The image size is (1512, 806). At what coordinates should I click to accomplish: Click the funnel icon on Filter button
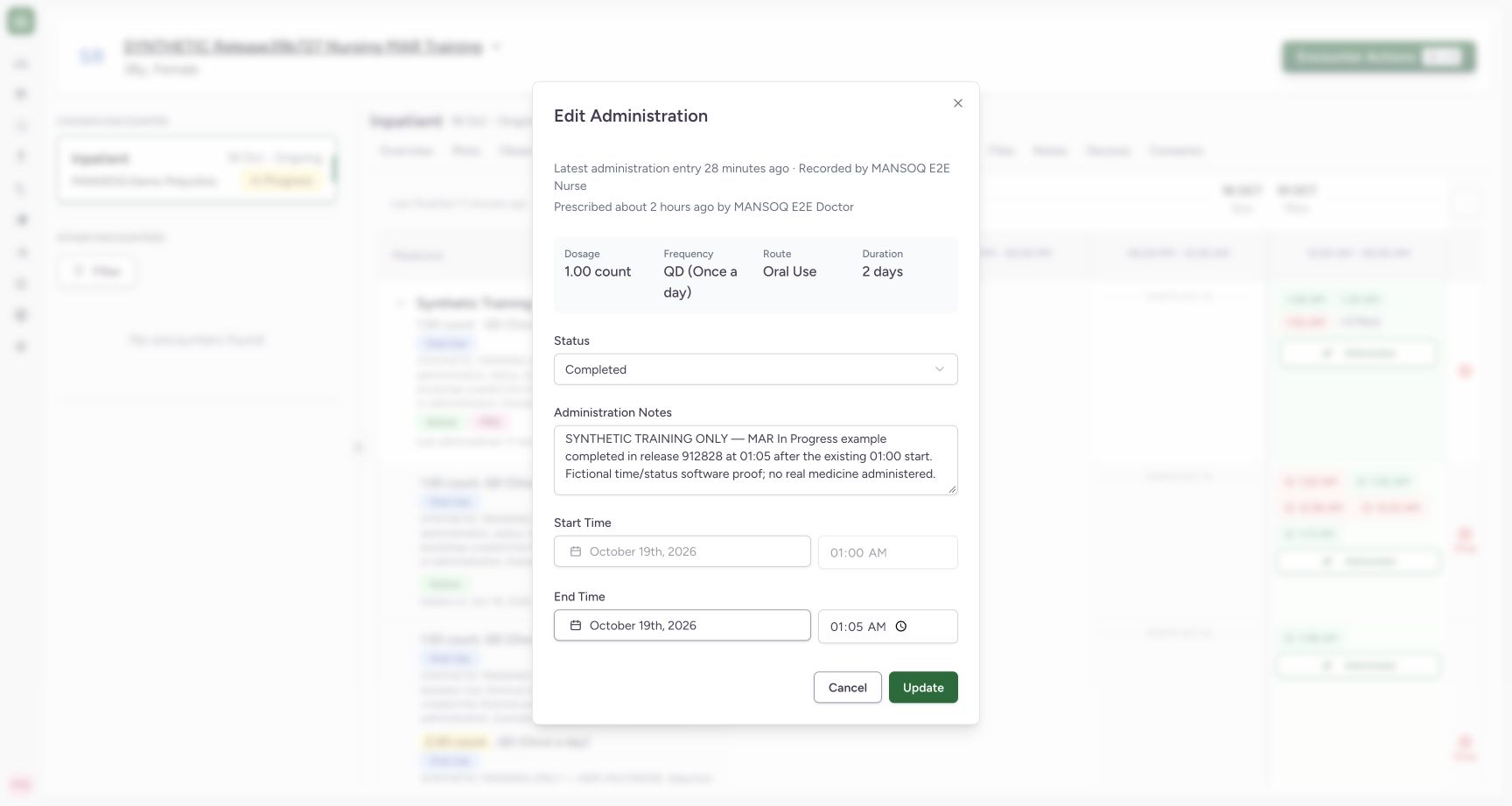(x=79, y=271)
